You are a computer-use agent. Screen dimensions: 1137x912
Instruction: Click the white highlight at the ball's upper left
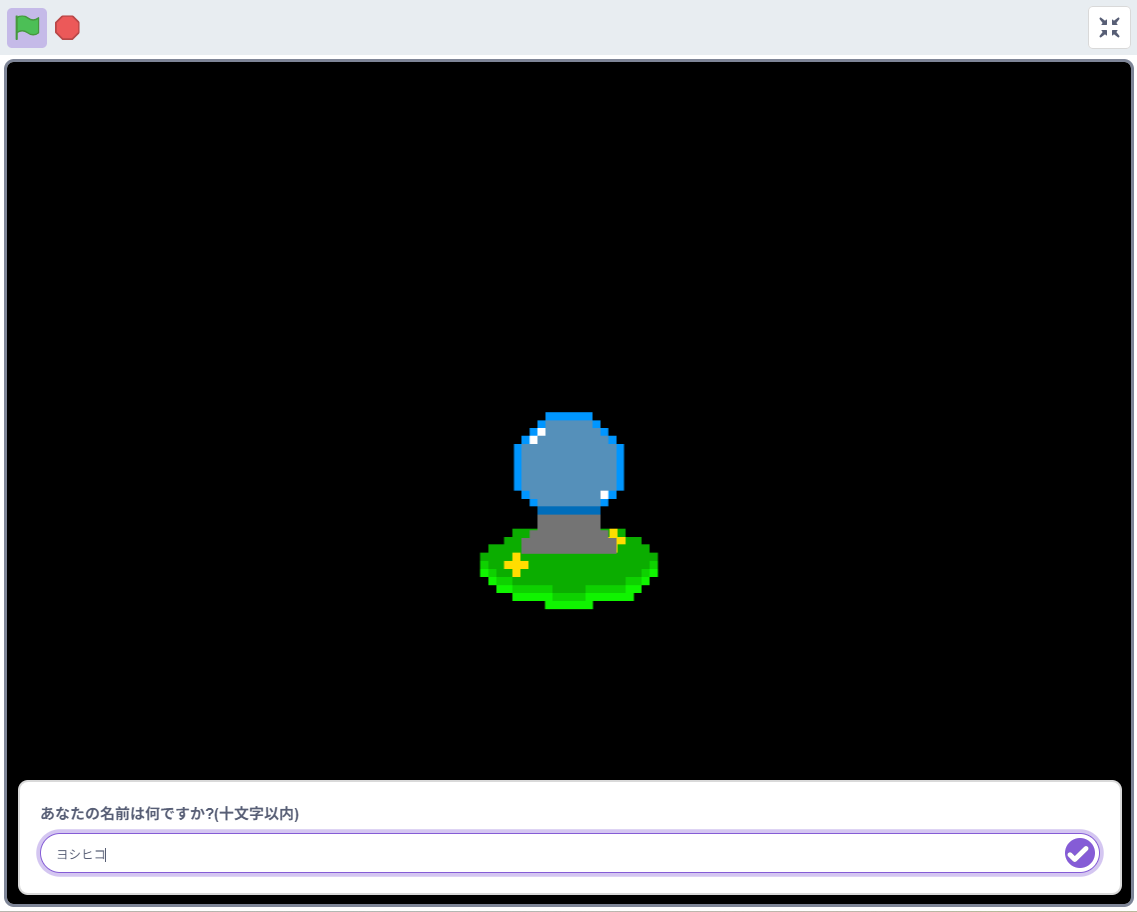(x=537, y=436)
